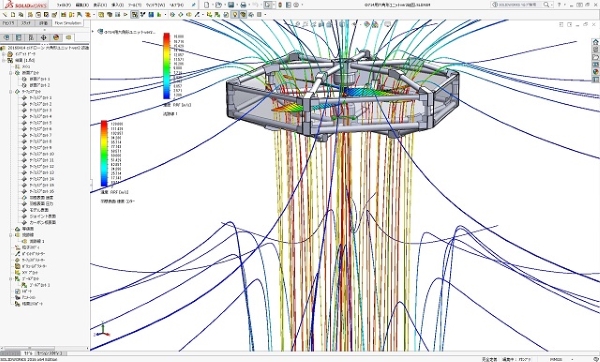Switch to the Flow Simulation tab
Screen dimensions: 600x362
[x=68, y=23]
